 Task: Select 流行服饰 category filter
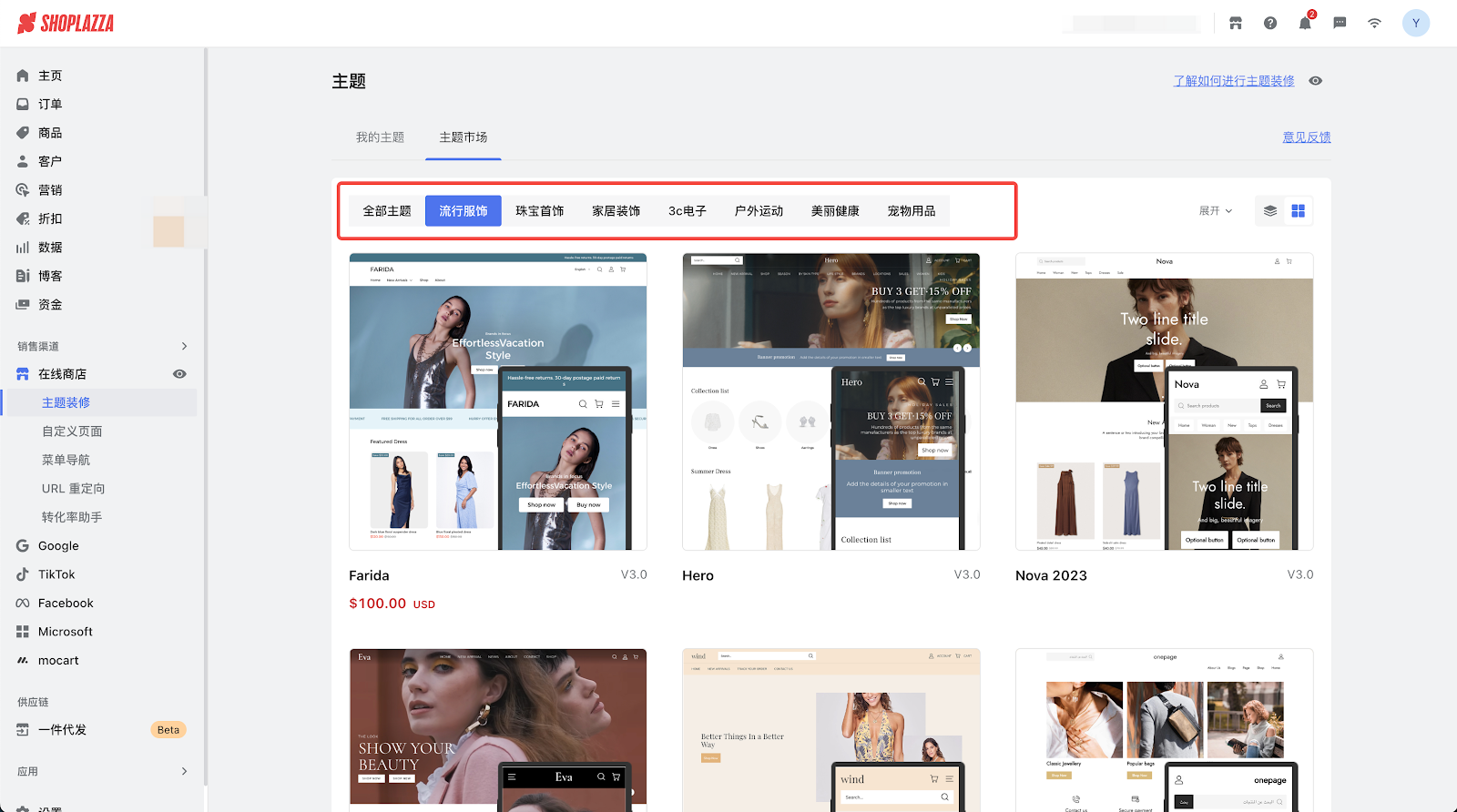click(464, 211)
